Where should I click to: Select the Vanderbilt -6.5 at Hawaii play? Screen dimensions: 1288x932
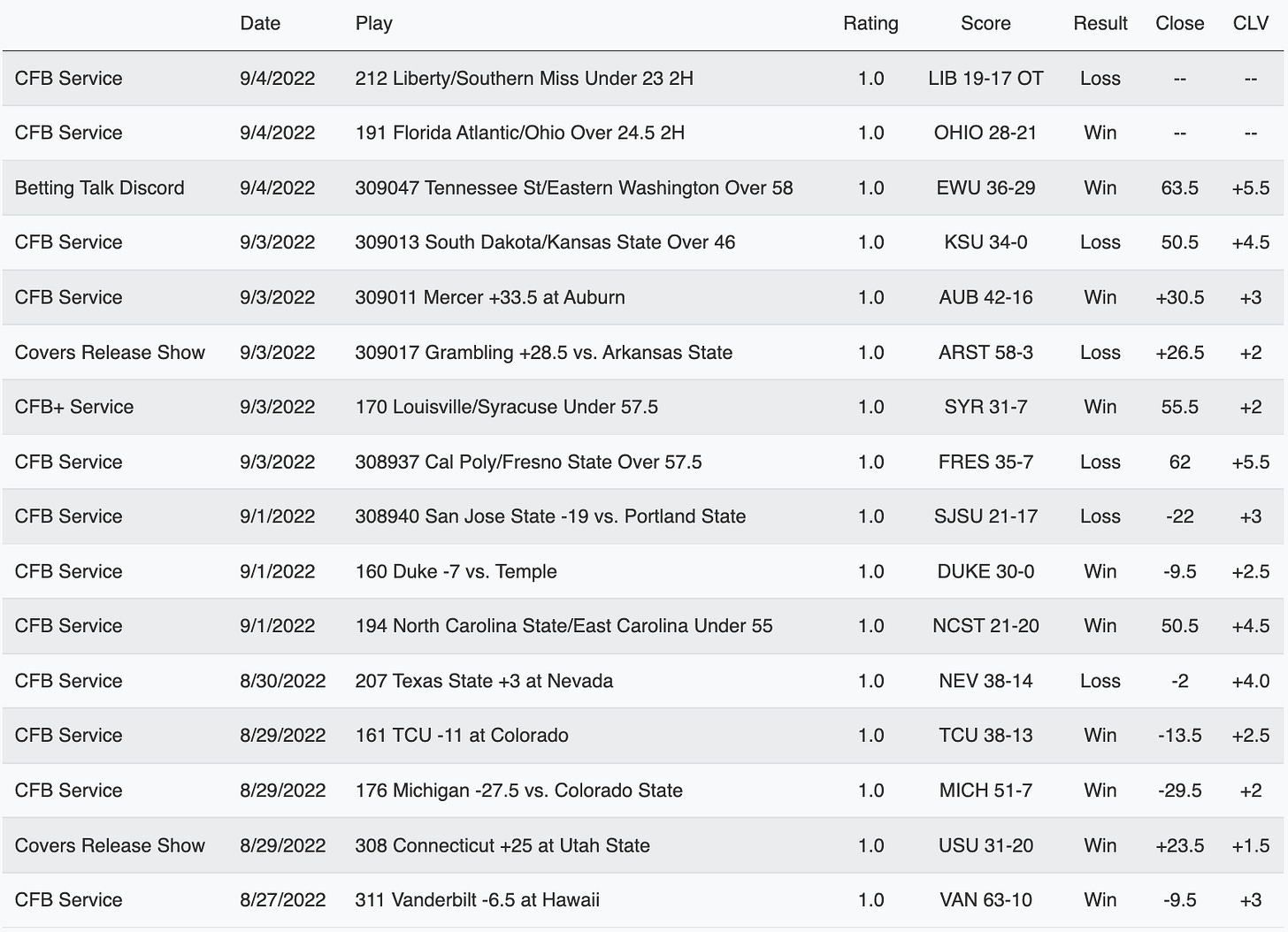click(x=478, y=900)
